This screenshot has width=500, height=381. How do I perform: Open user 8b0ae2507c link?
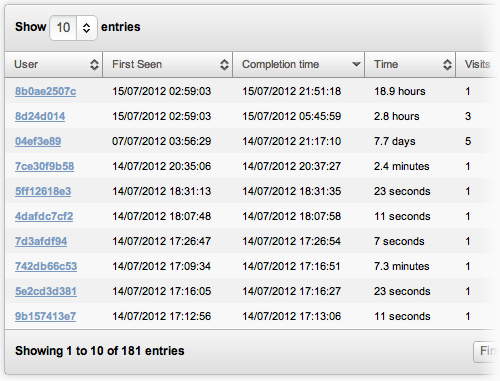pos(45,91)
